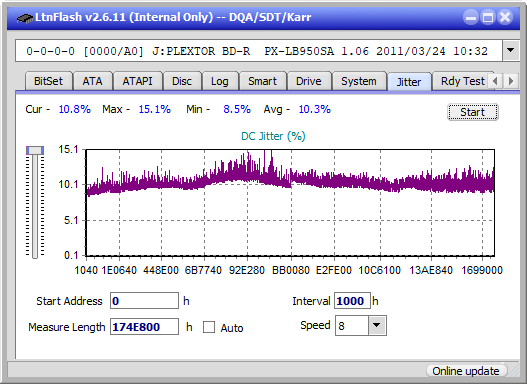The image size is (527, 384).
Task: Enable the Auto checkbox
Action: tap(209, 327)
